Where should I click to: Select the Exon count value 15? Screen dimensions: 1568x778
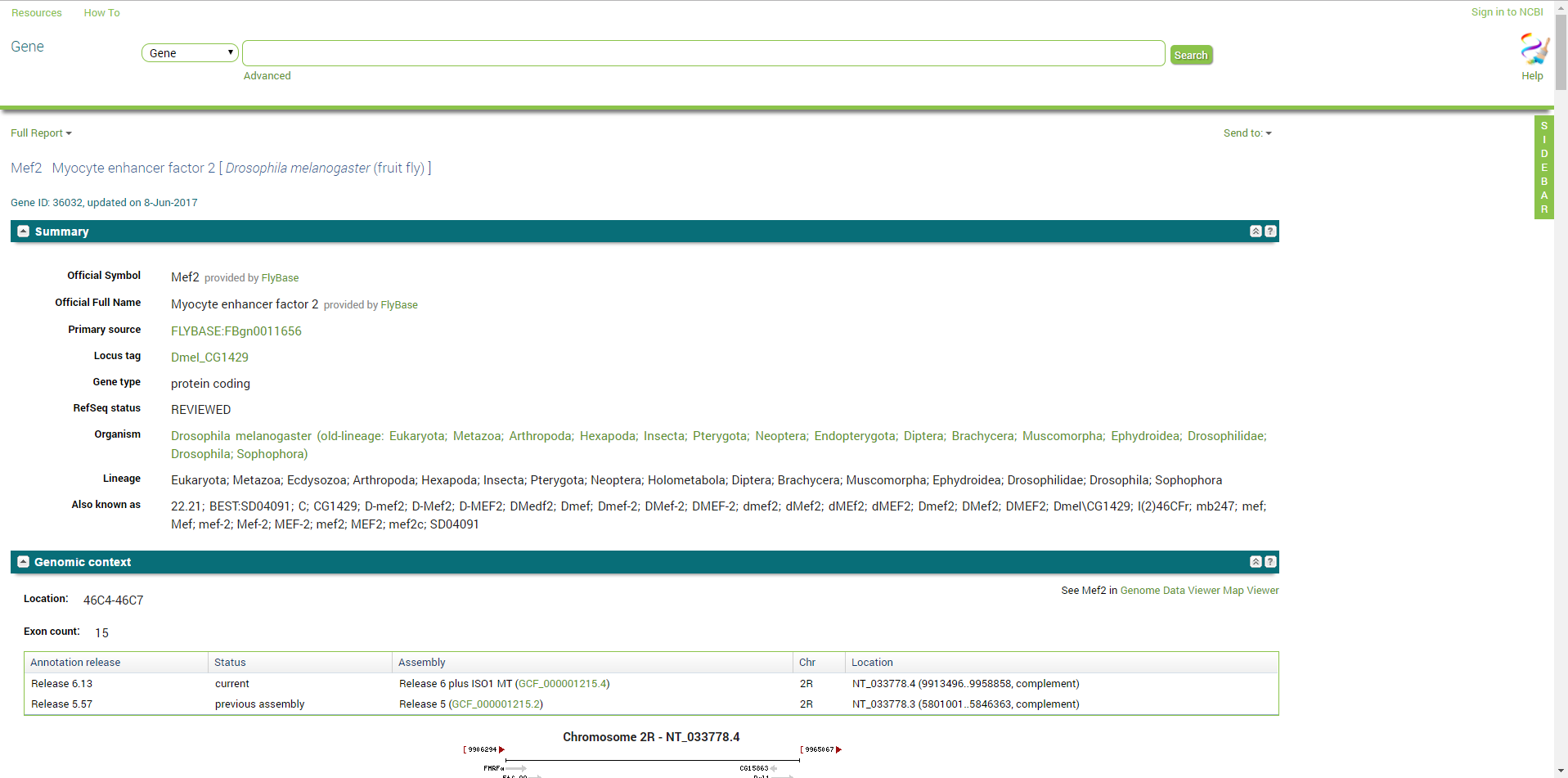point(101,633)
